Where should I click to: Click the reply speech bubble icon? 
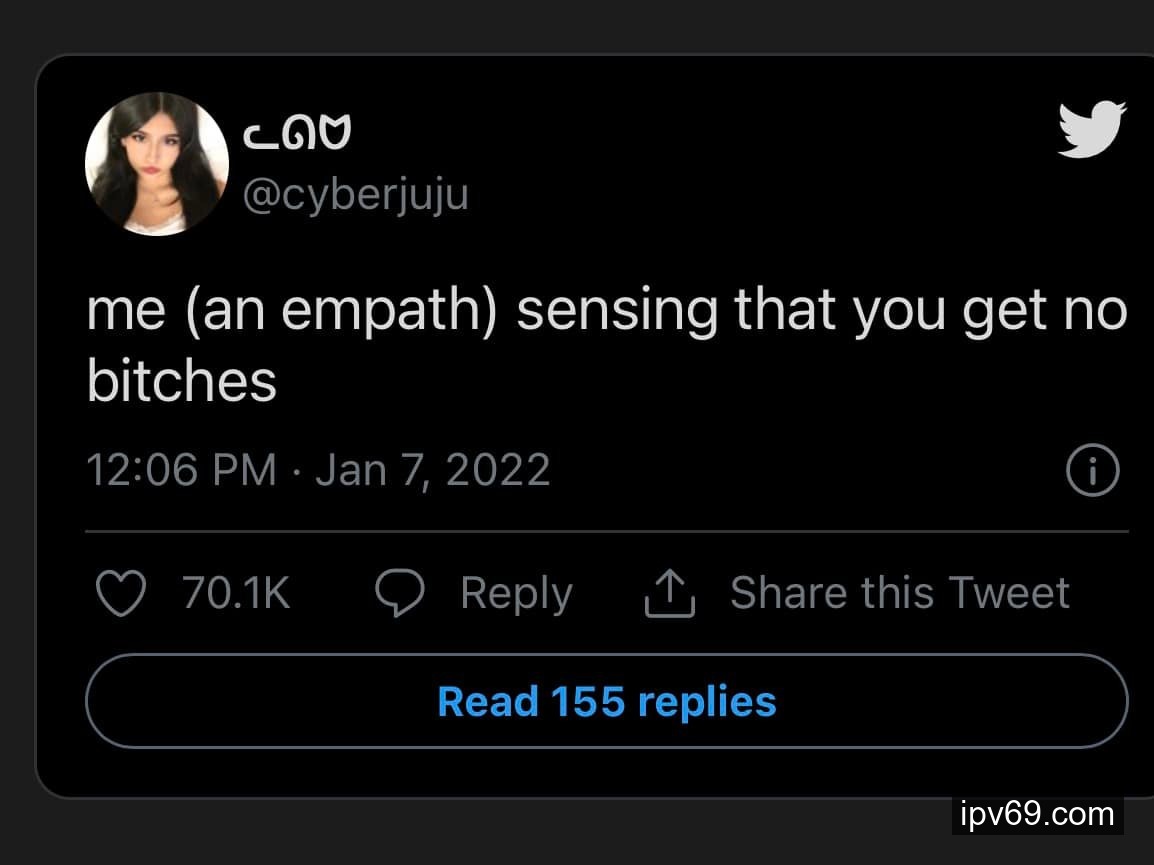click(400, 594)
